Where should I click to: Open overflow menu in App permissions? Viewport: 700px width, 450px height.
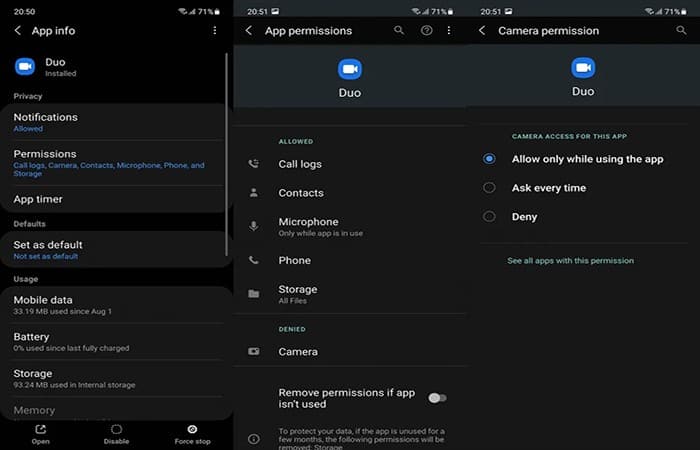449,30
